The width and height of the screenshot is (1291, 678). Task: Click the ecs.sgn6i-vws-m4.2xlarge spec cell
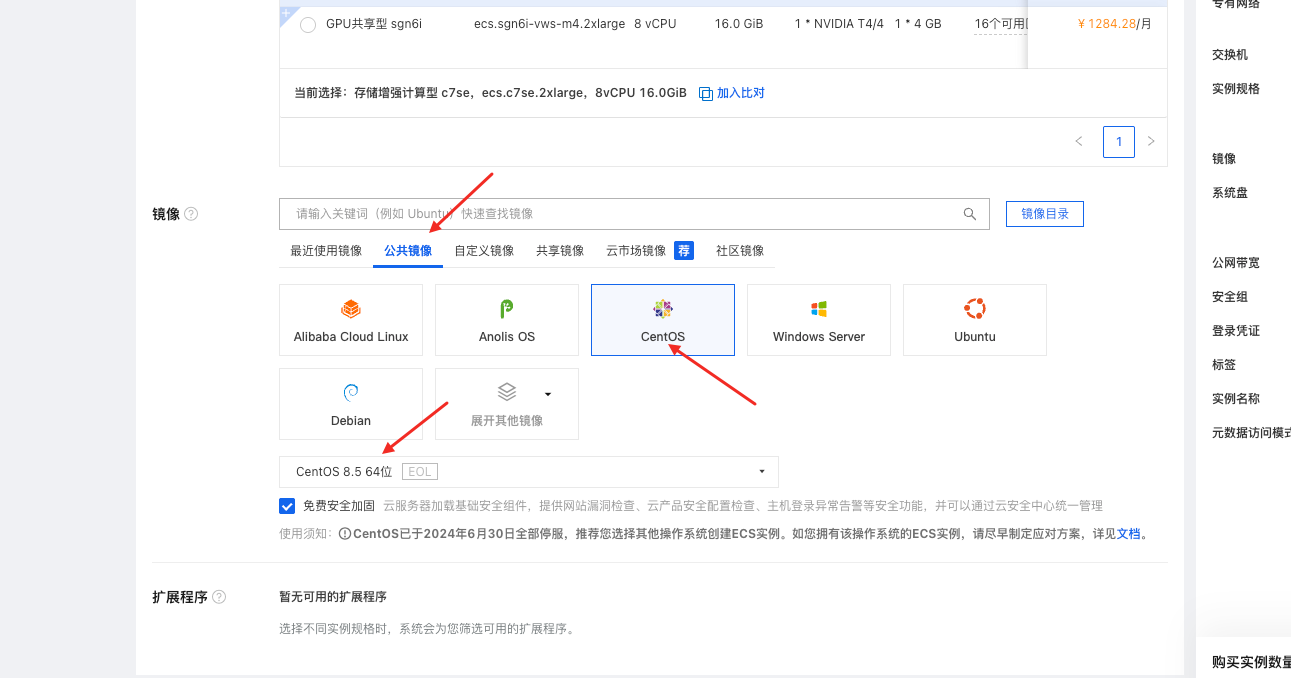coord(548,24)
